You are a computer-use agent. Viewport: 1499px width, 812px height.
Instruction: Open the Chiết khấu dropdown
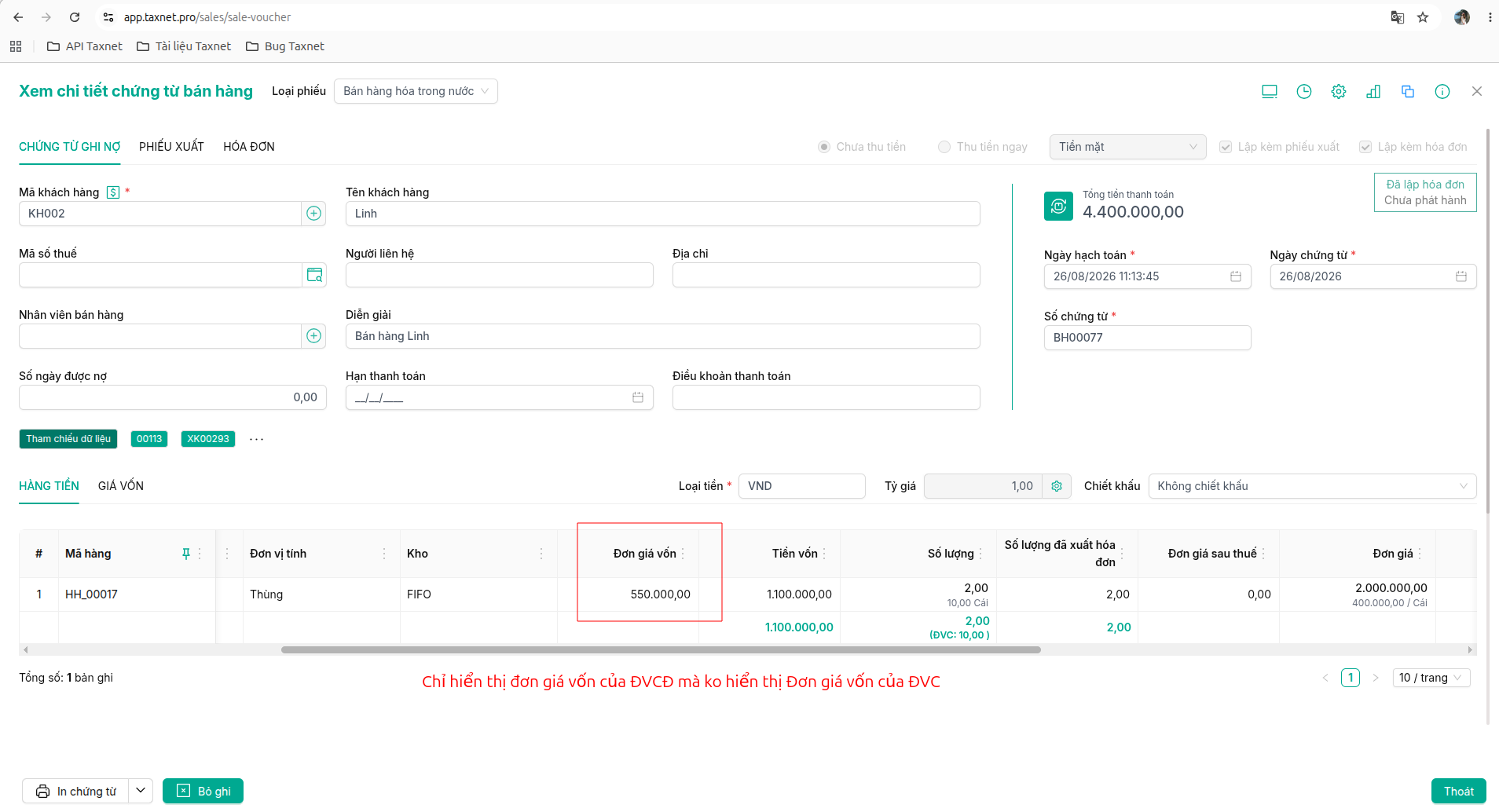click(1312, 486)
